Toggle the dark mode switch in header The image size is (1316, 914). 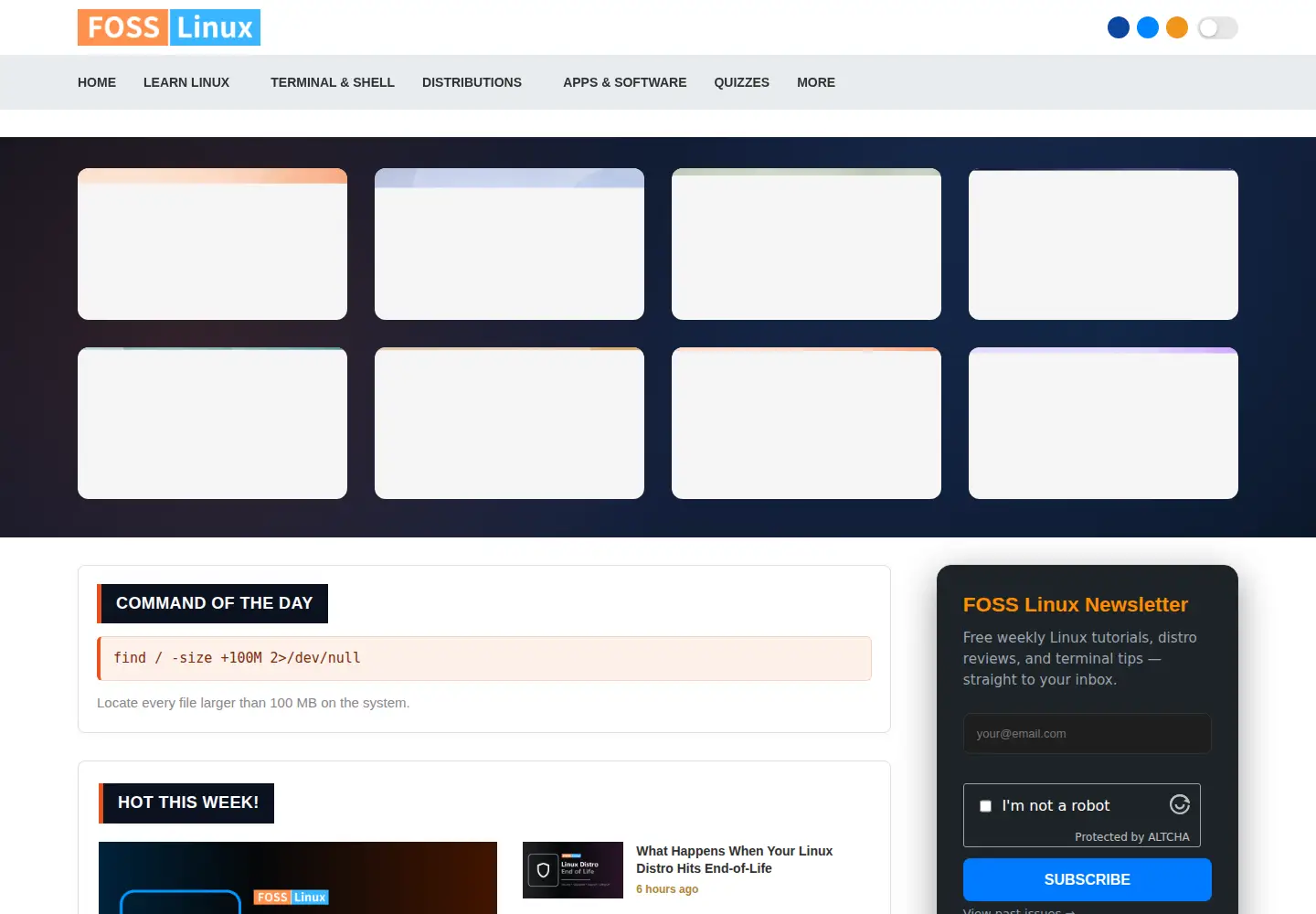point(1217,27)
